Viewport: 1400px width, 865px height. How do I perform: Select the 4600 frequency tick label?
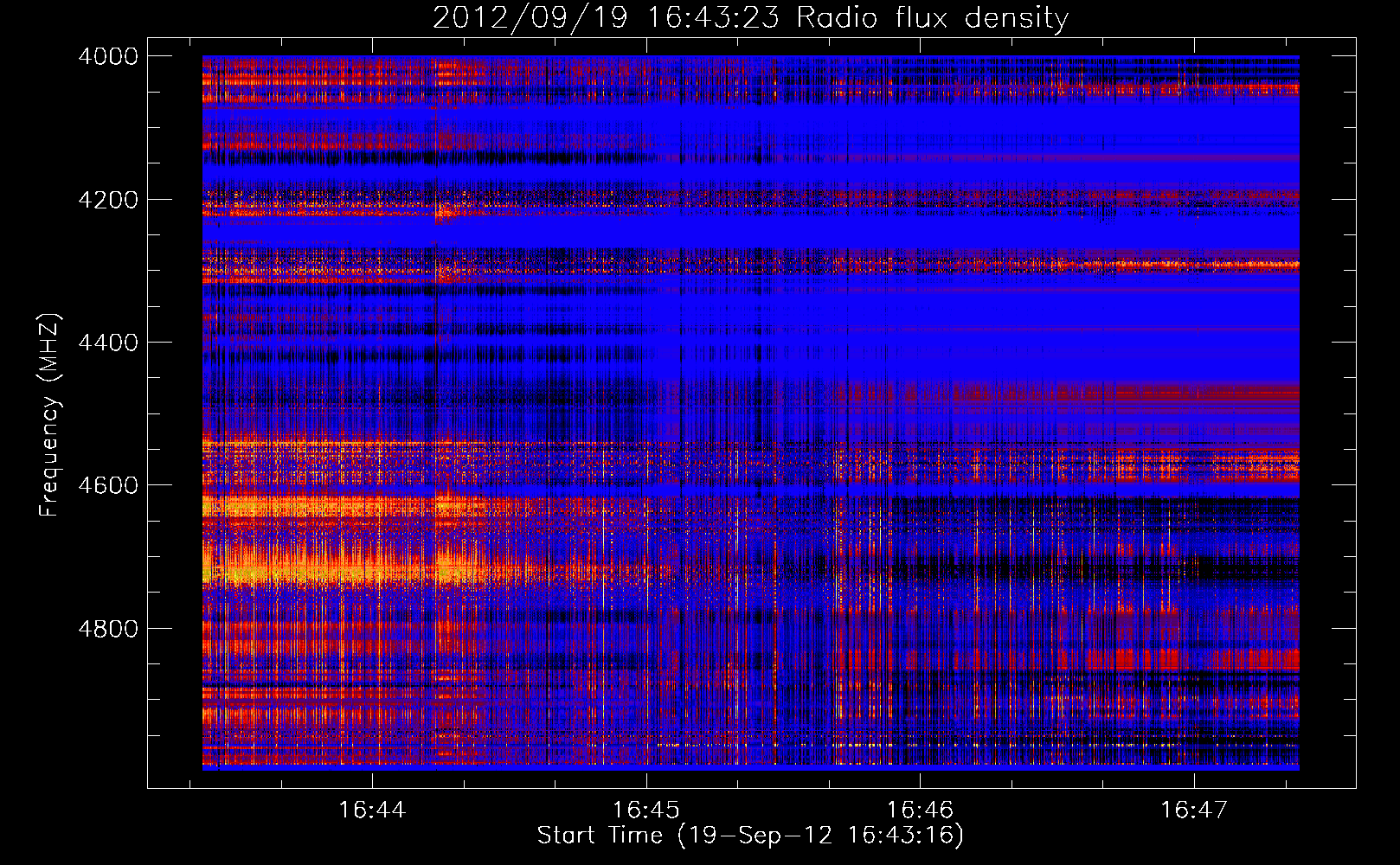point(108,485)
